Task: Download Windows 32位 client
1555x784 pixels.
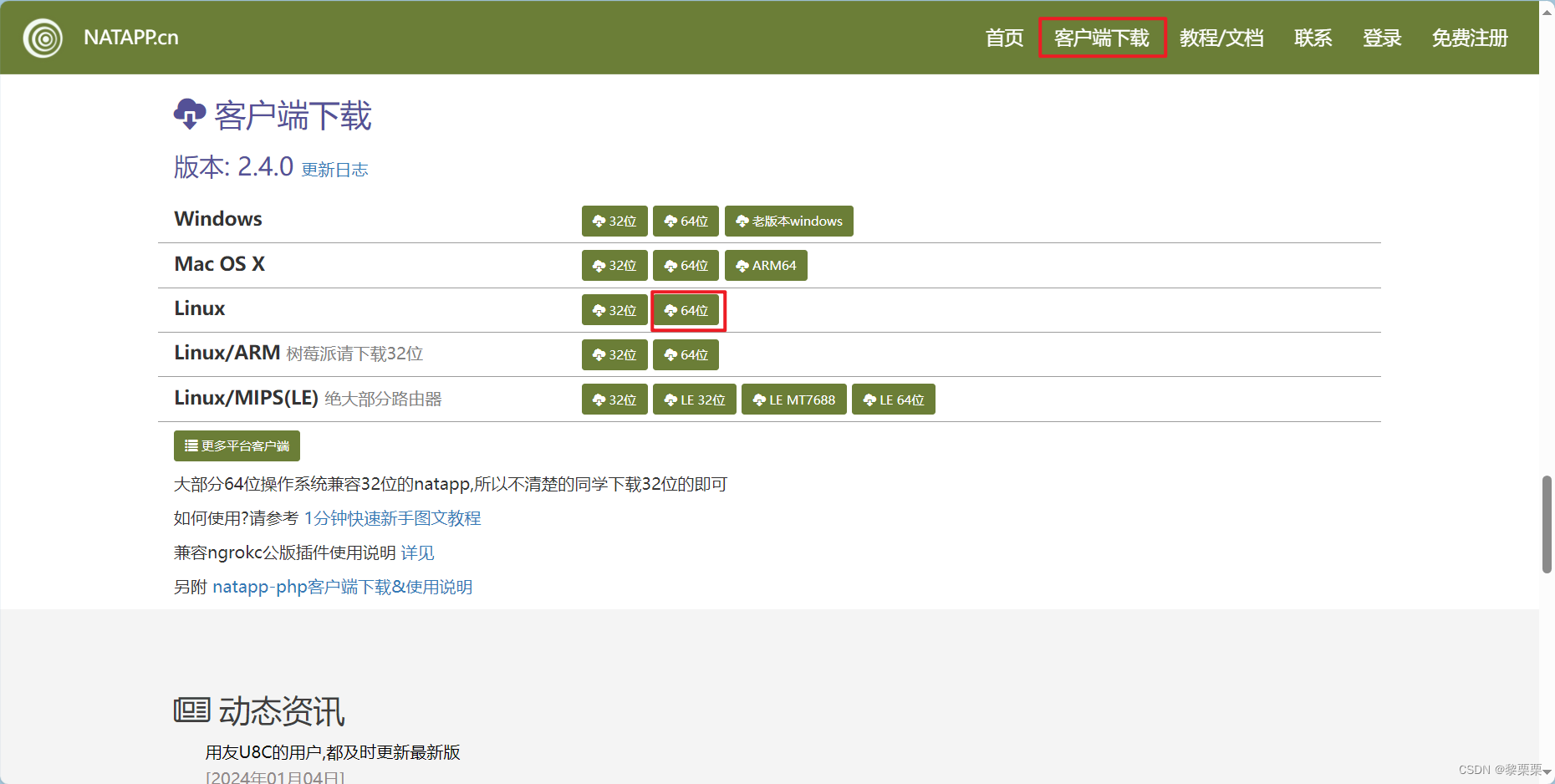Action: pyautogui.click(x=614, y=221)
